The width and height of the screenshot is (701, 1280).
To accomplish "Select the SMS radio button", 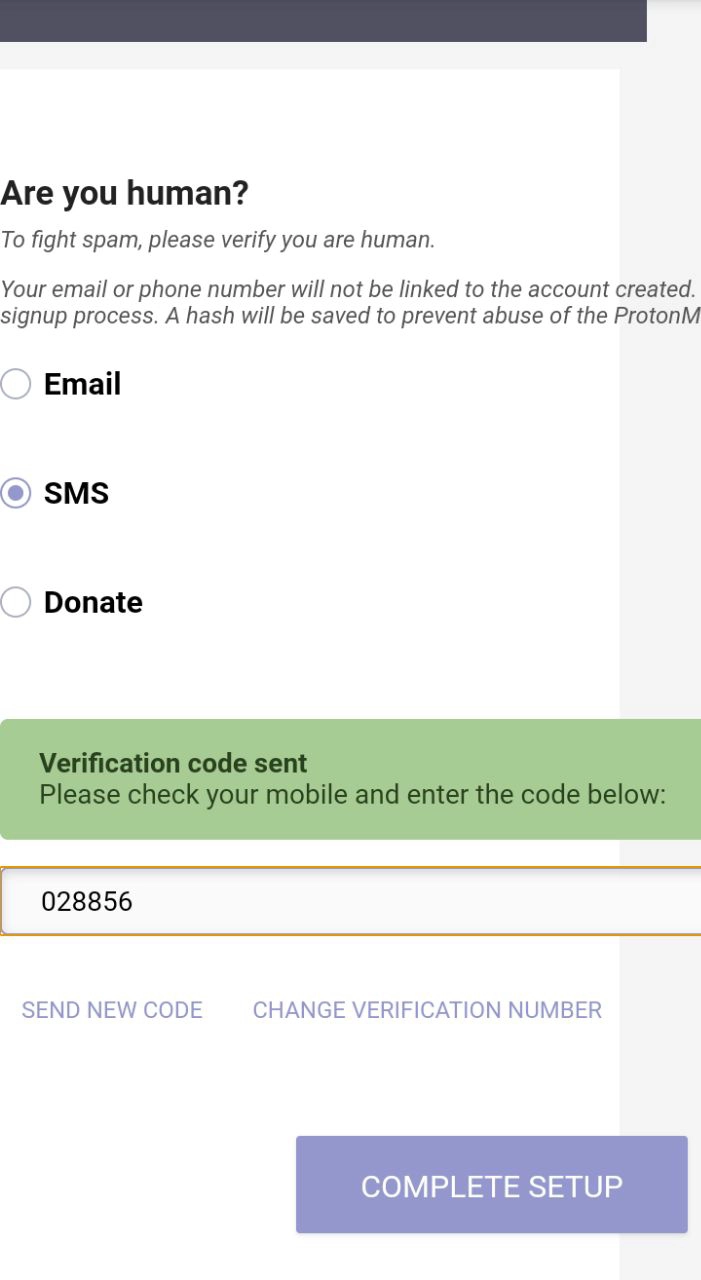I will pyautogui.click(x=15, y=494).
